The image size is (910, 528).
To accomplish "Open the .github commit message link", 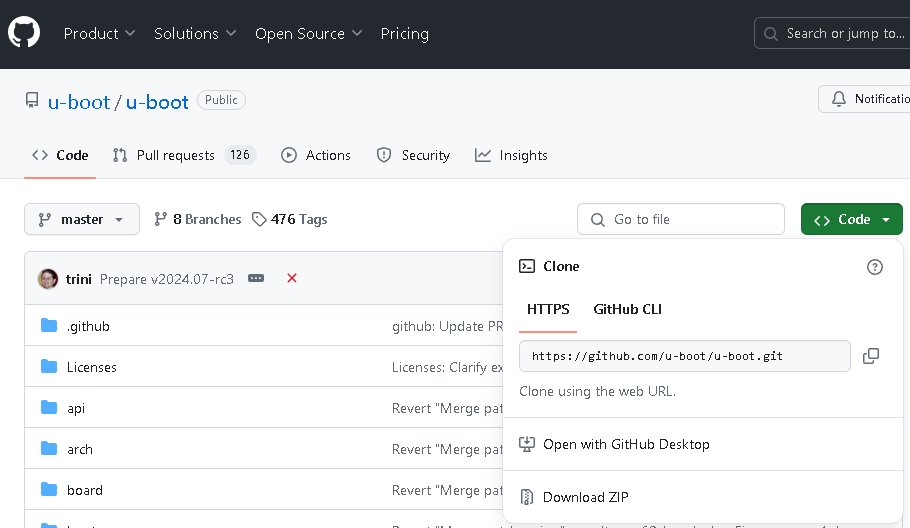I will click(x=447, y=327).
